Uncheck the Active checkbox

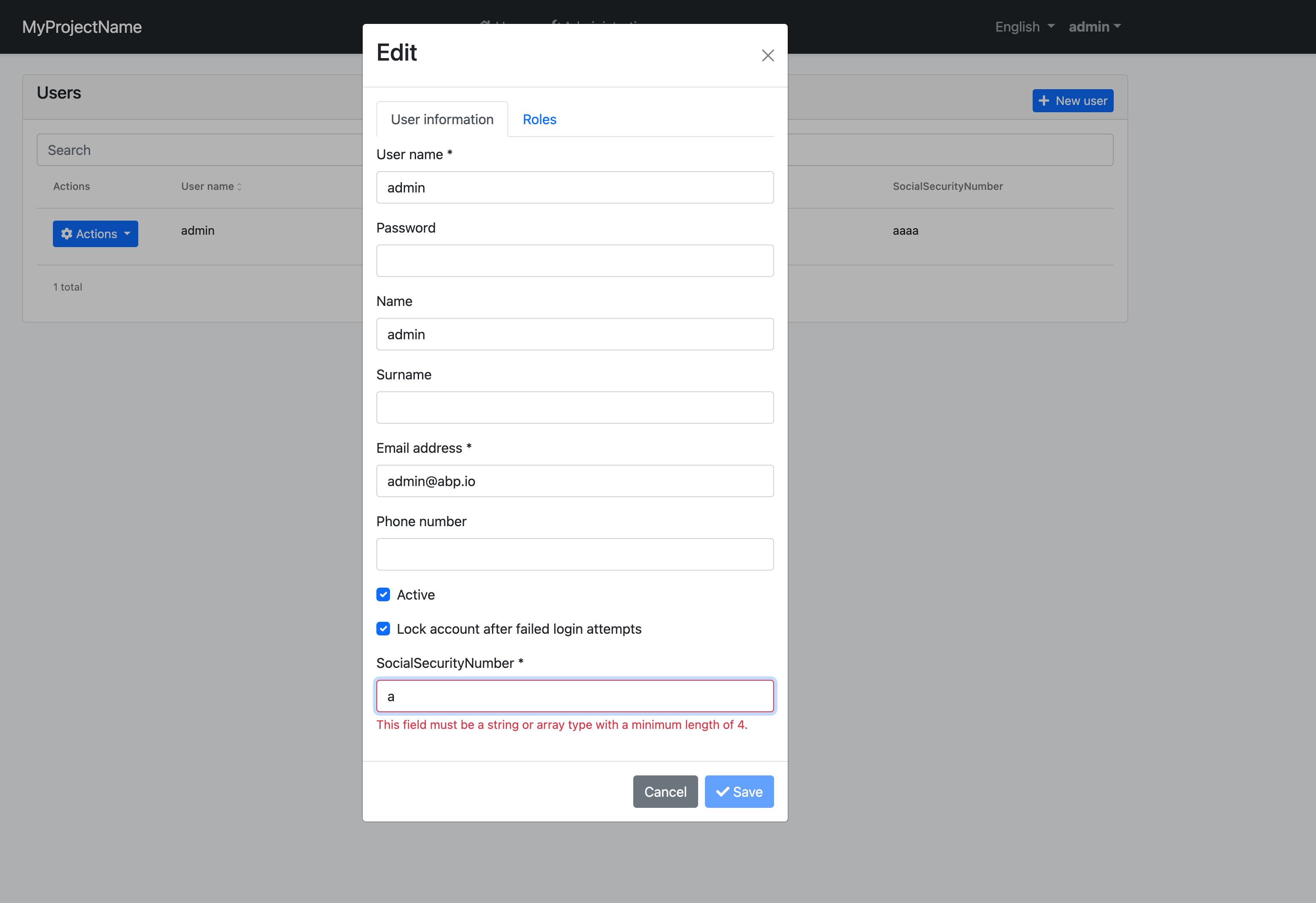tap(383, 594)
